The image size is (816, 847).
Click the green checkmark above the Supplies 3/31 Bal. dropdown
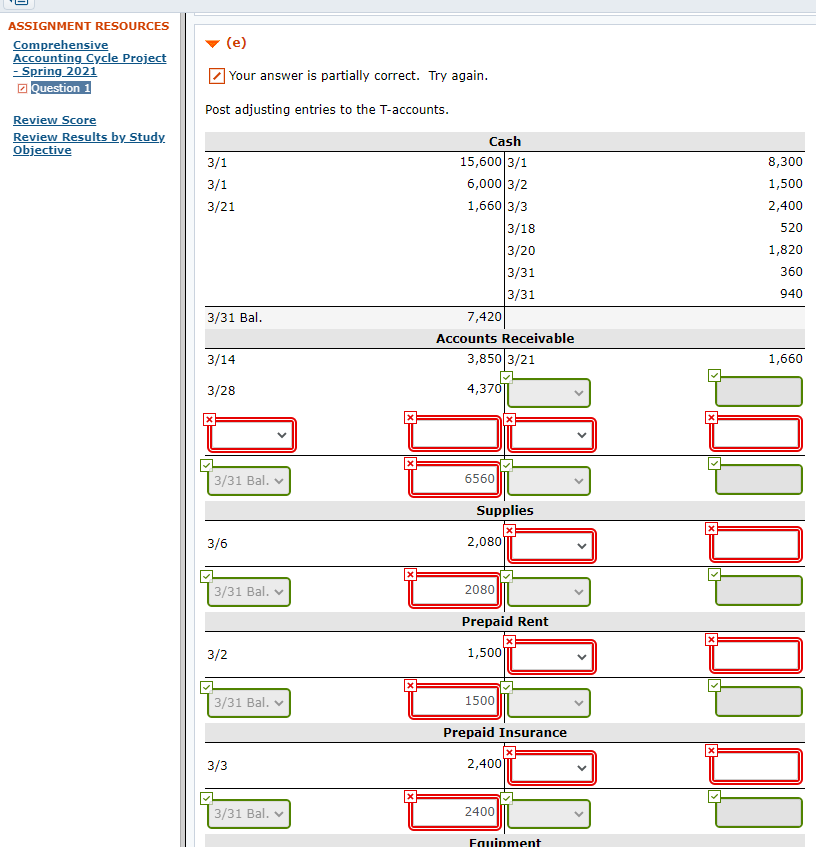click(x=206, y=576)
